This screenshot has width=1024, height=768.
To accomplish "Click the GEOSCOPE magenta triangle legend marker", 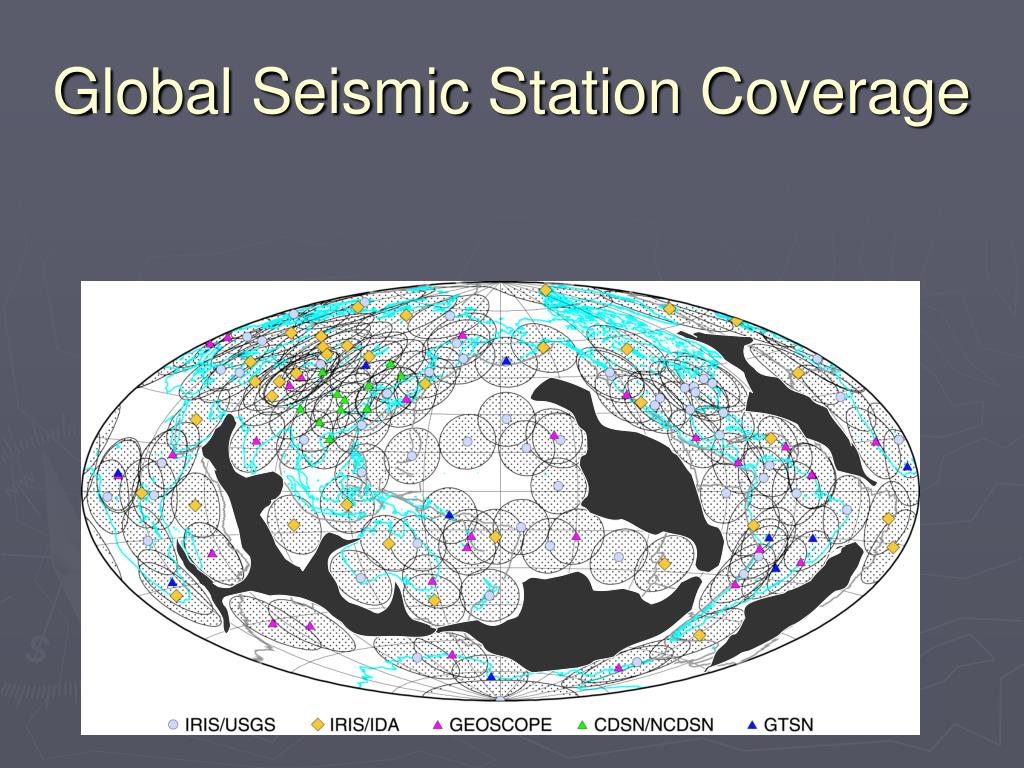I will click(438, 725).
